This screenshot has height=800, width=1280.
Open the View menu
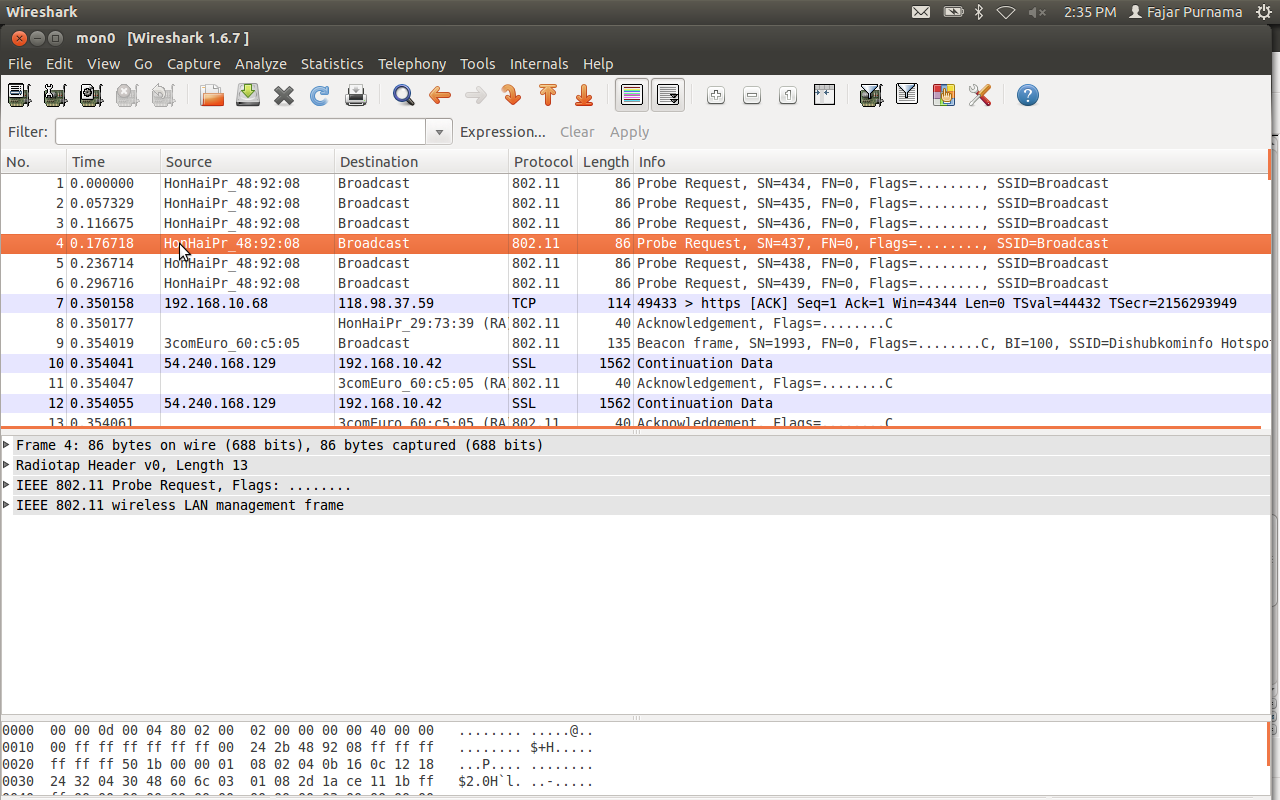103,64
